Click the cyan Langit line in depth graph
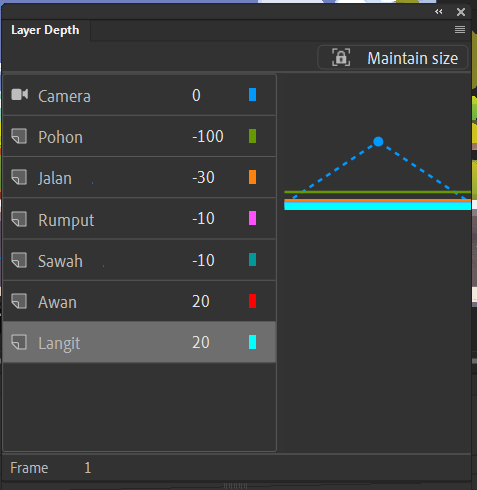 coord(377,206)
